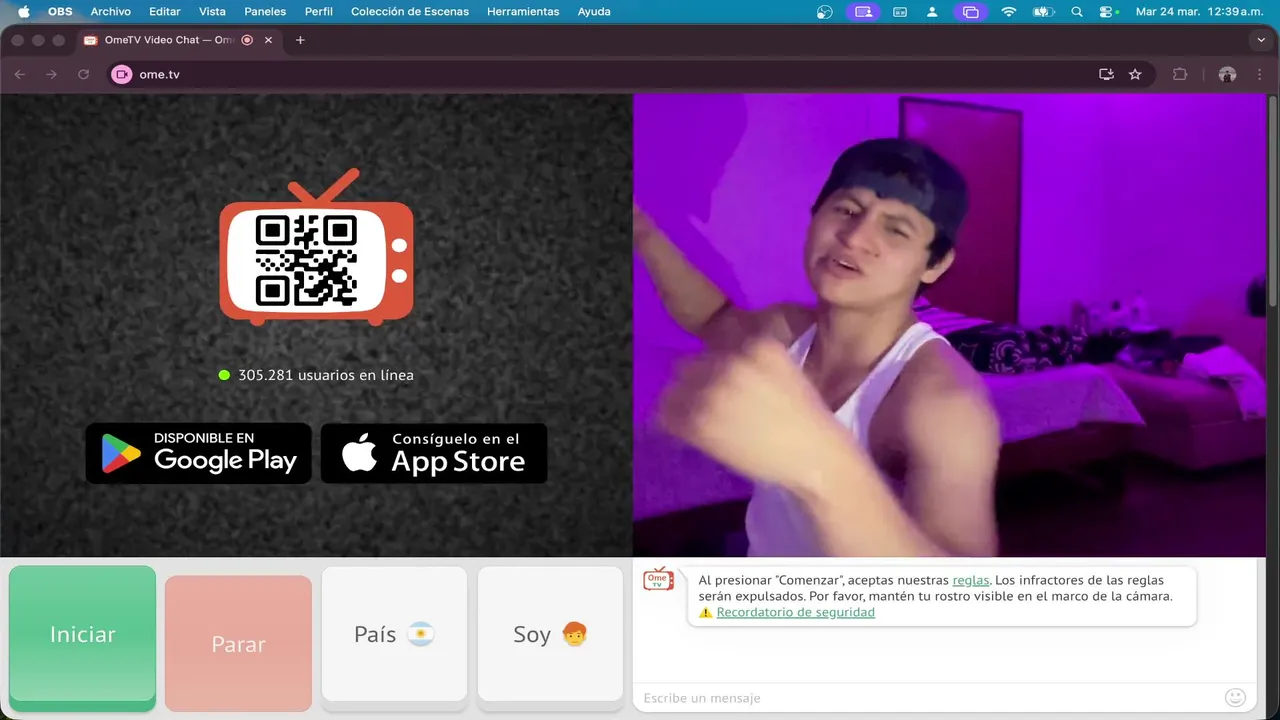
Task: Open the Archivo menu
Action: (x=110, y=12)
